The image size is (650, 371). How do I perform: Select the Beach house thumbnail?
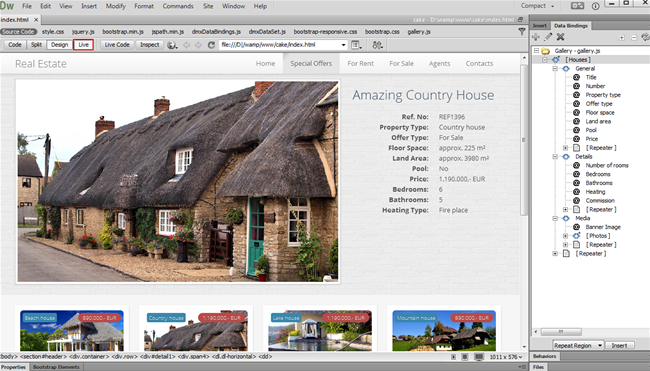coord(72,330)
